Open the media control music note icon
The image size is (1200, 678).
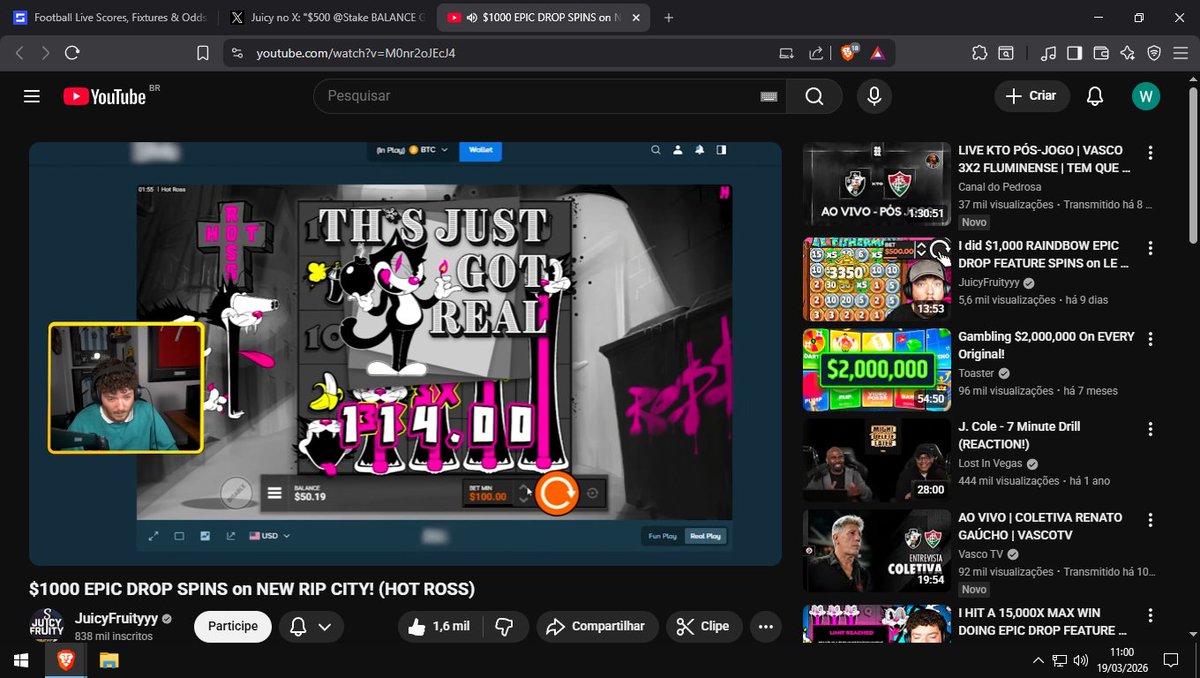(1048, 53)
